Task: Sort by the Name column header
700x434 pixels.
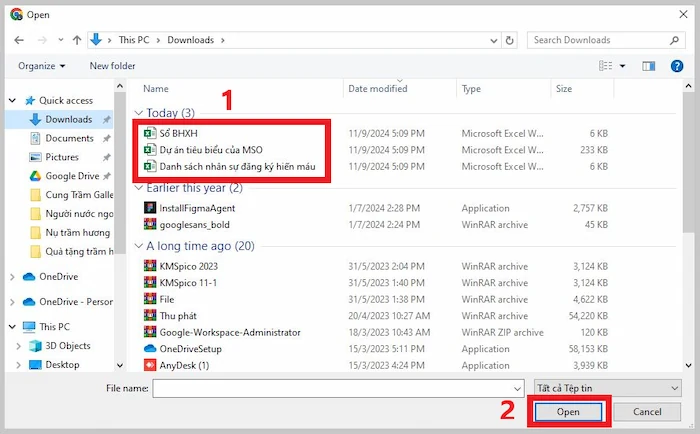Action: tap(156, 88)
